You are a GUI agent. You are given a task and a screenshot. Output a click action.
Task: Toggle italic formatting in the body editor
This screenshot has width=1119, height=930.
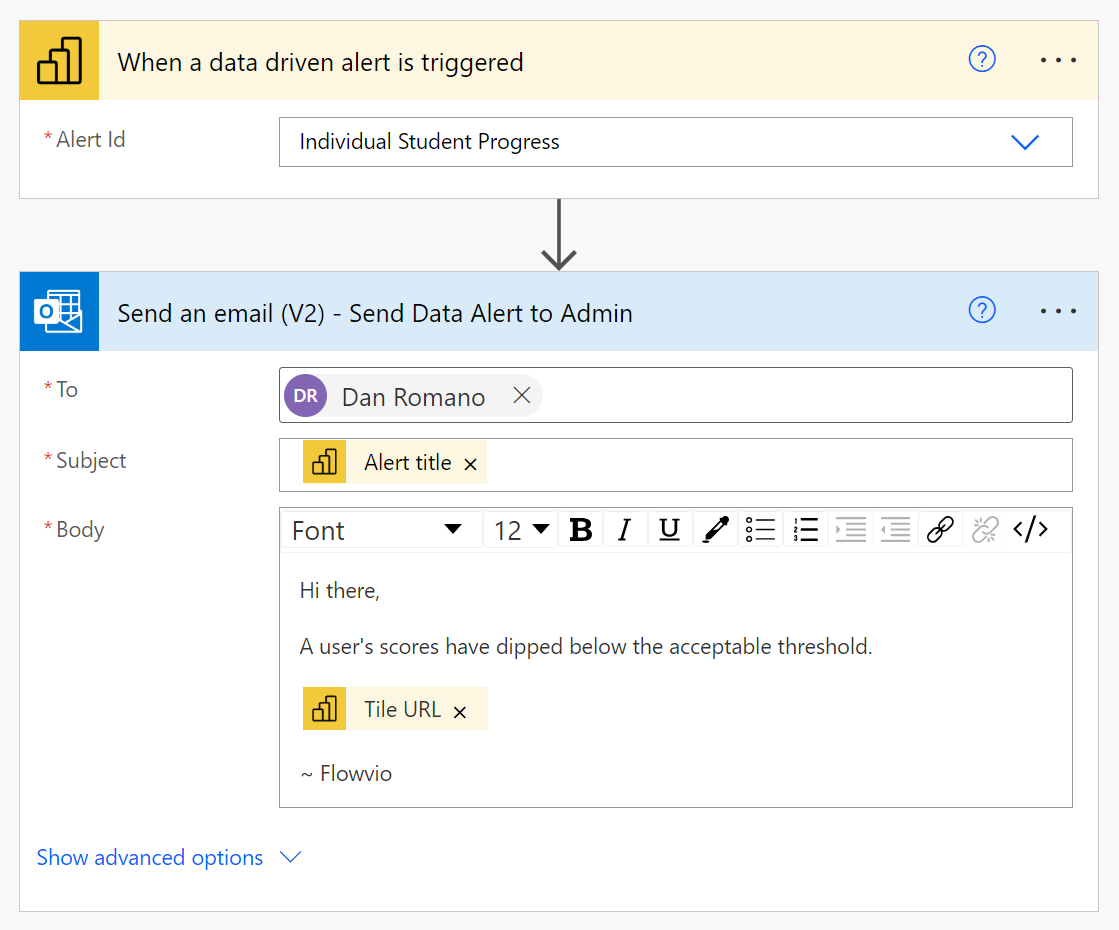625,530
